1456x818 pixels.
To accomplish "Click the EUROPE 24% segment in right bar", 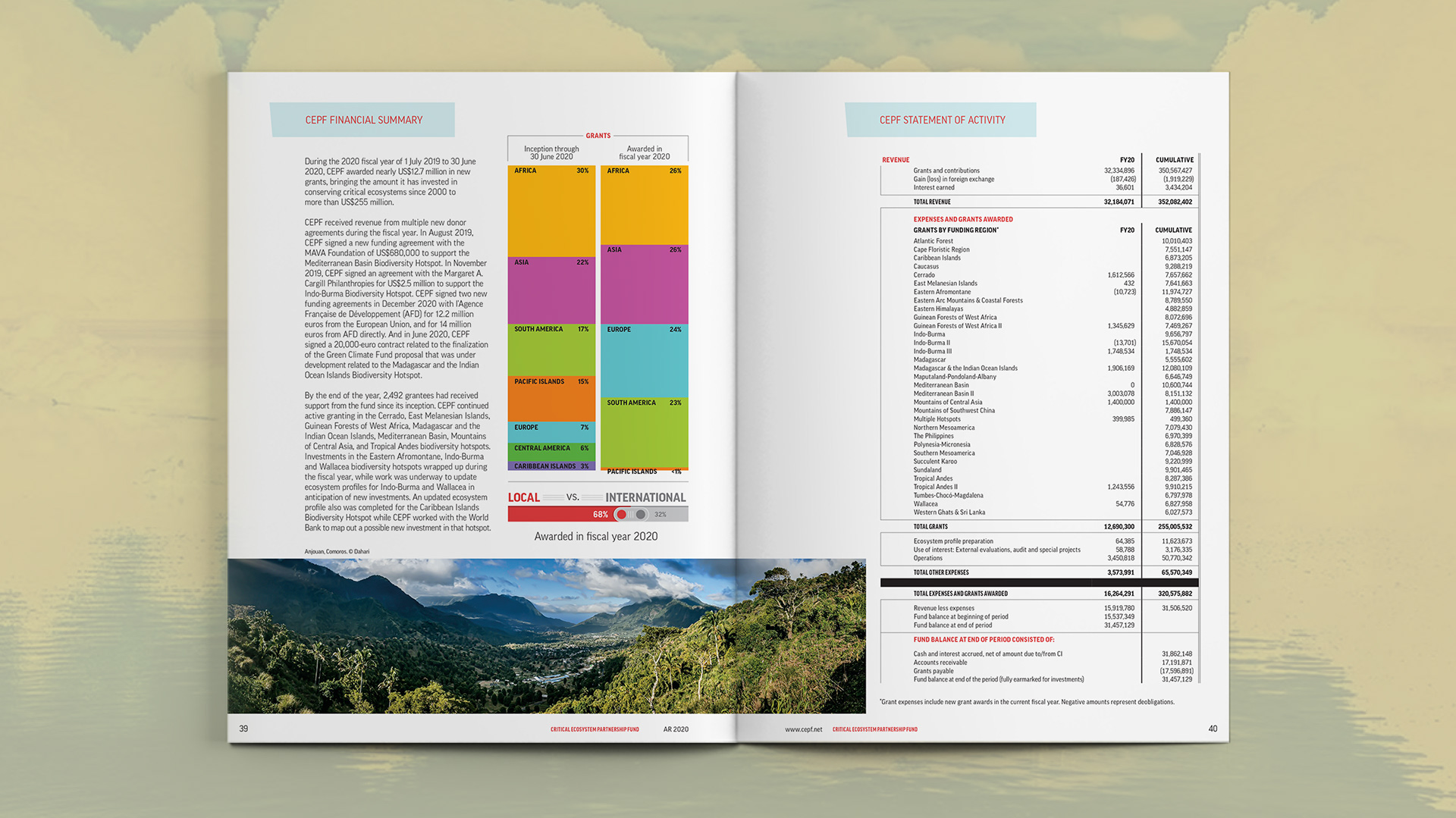I will point(645,360).
